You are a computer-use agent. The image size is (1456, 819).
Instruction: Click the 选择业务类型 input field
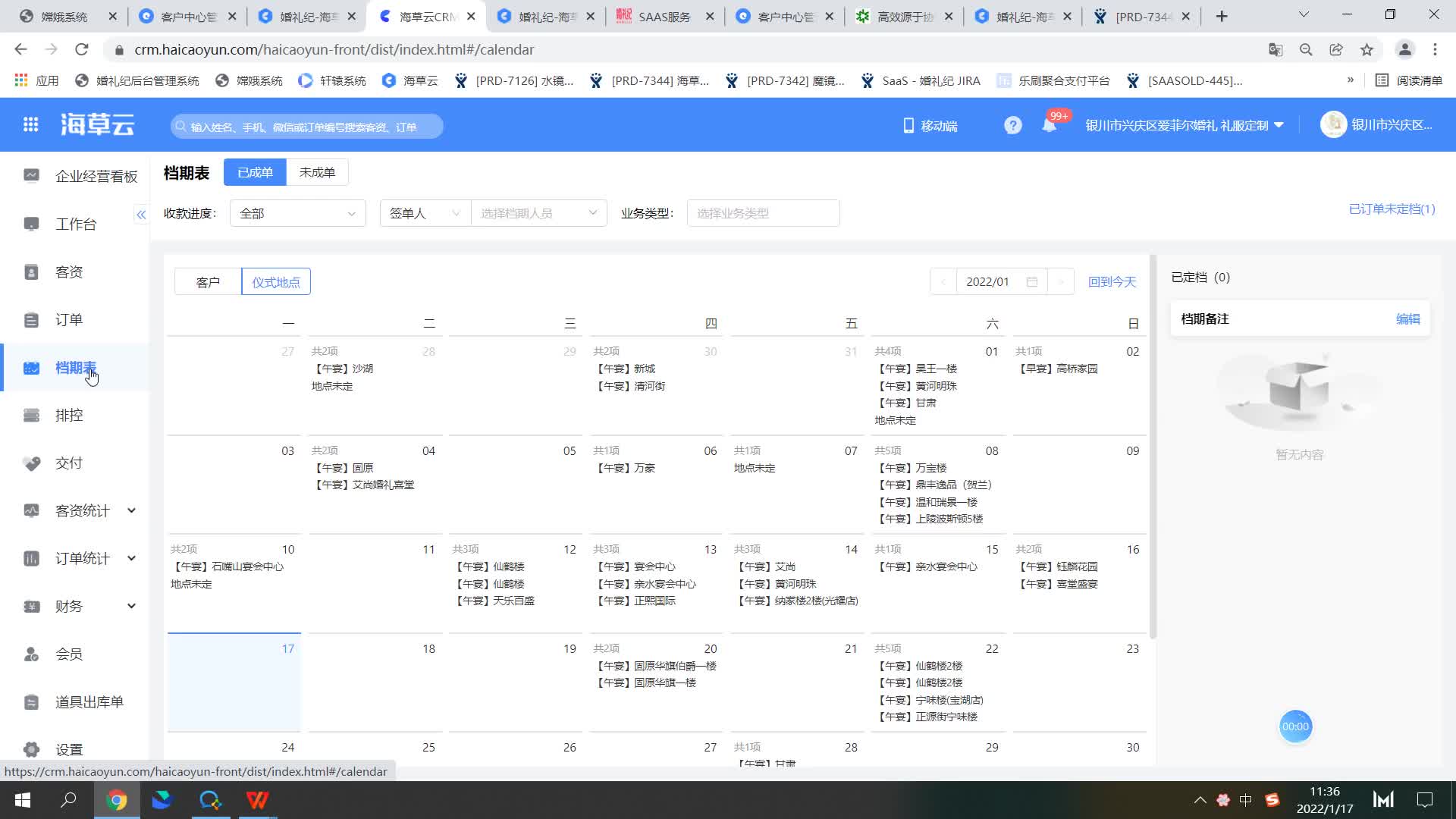tap(763, 214)
